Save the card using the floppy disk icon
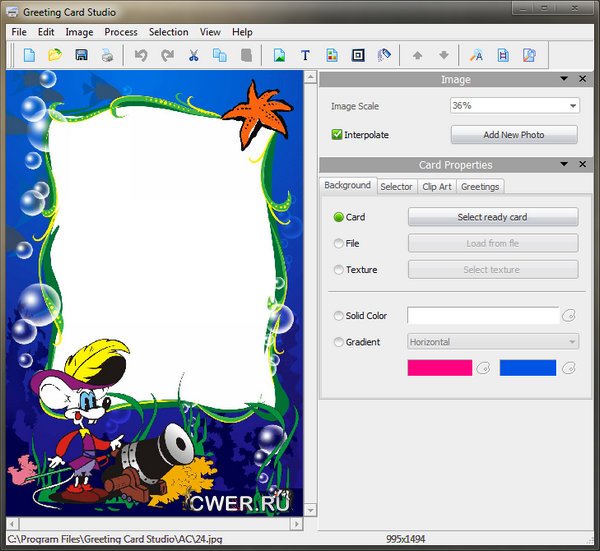Screen dimensions: 600x551 pos(81,55)
